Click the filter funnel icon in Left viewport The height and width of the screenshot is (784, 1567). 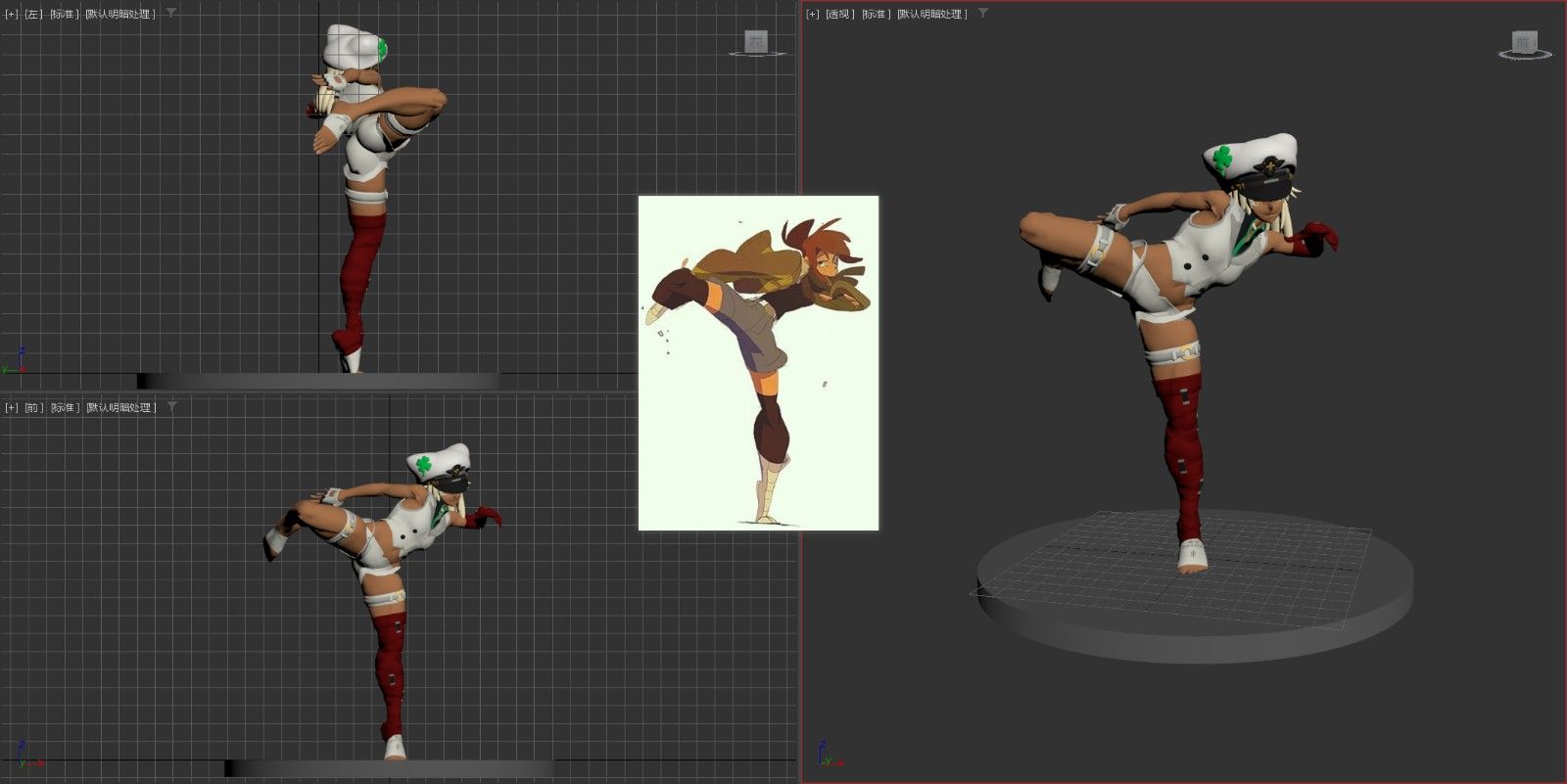[x=171, y=14]
